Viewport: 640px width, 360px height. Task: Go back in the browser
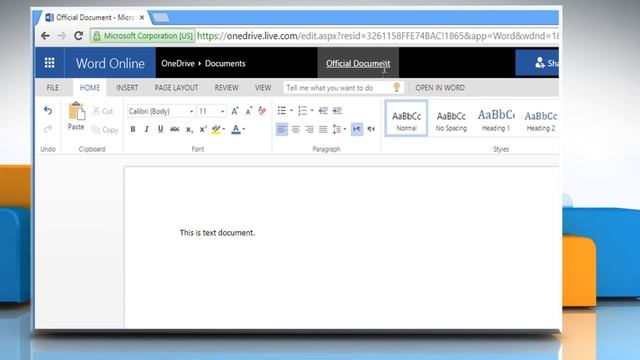point(45,36)
